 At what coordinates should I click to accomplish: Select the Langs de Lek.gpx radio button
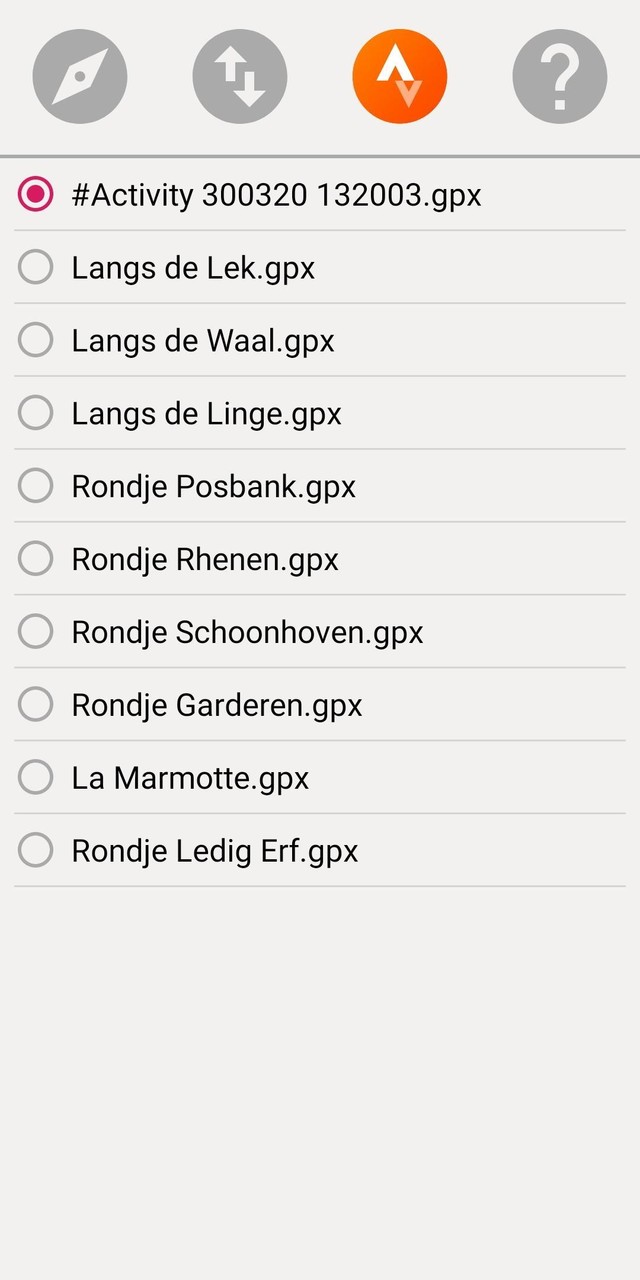(36, 267)
